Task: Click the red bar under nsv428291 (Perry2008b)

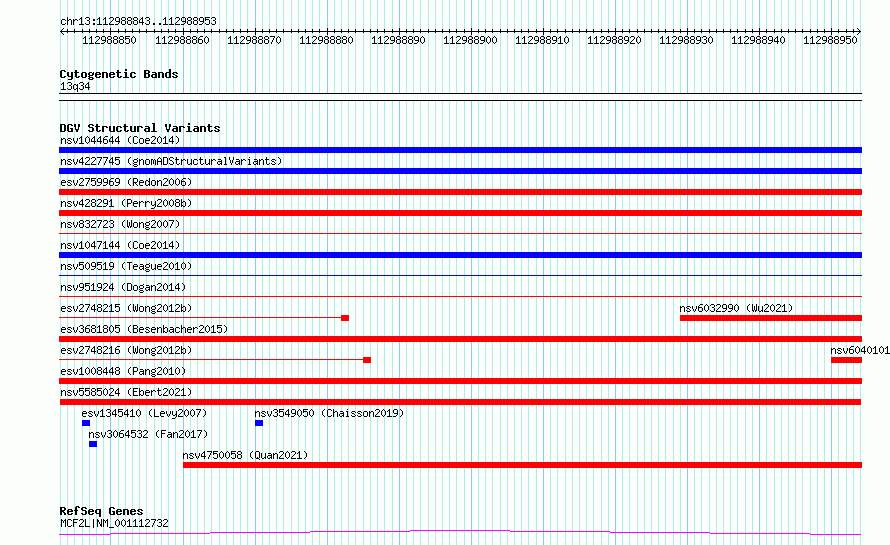Action: (460, 213)
